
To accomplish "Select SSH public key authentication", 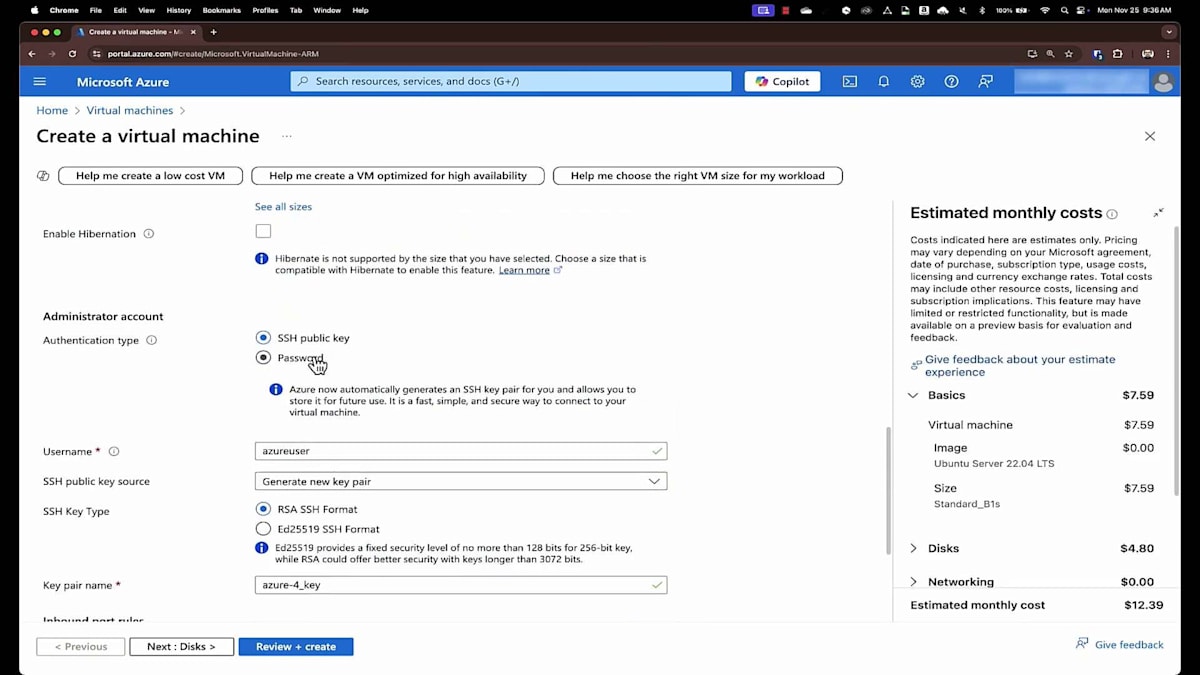I will coord(263,338).
